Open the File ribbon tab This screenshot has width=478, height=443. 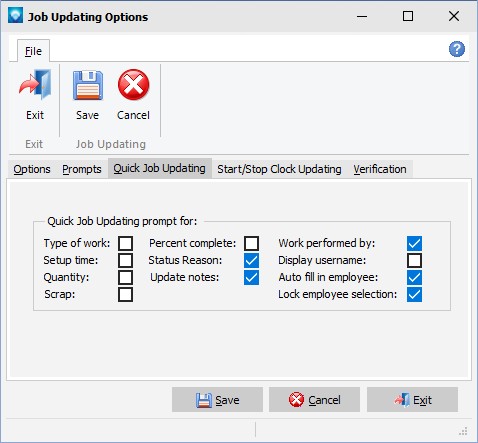point(33,51)
